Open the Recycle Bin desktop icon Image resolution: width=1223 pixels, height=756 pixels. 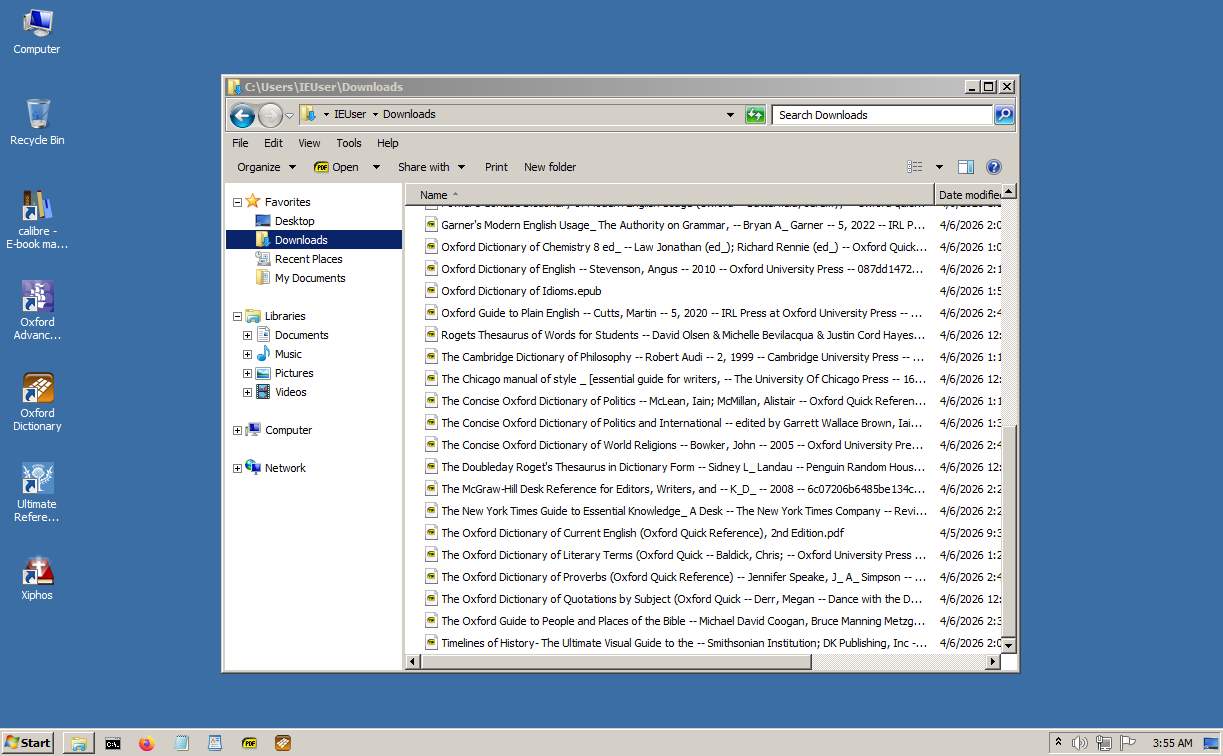[37, 122]
